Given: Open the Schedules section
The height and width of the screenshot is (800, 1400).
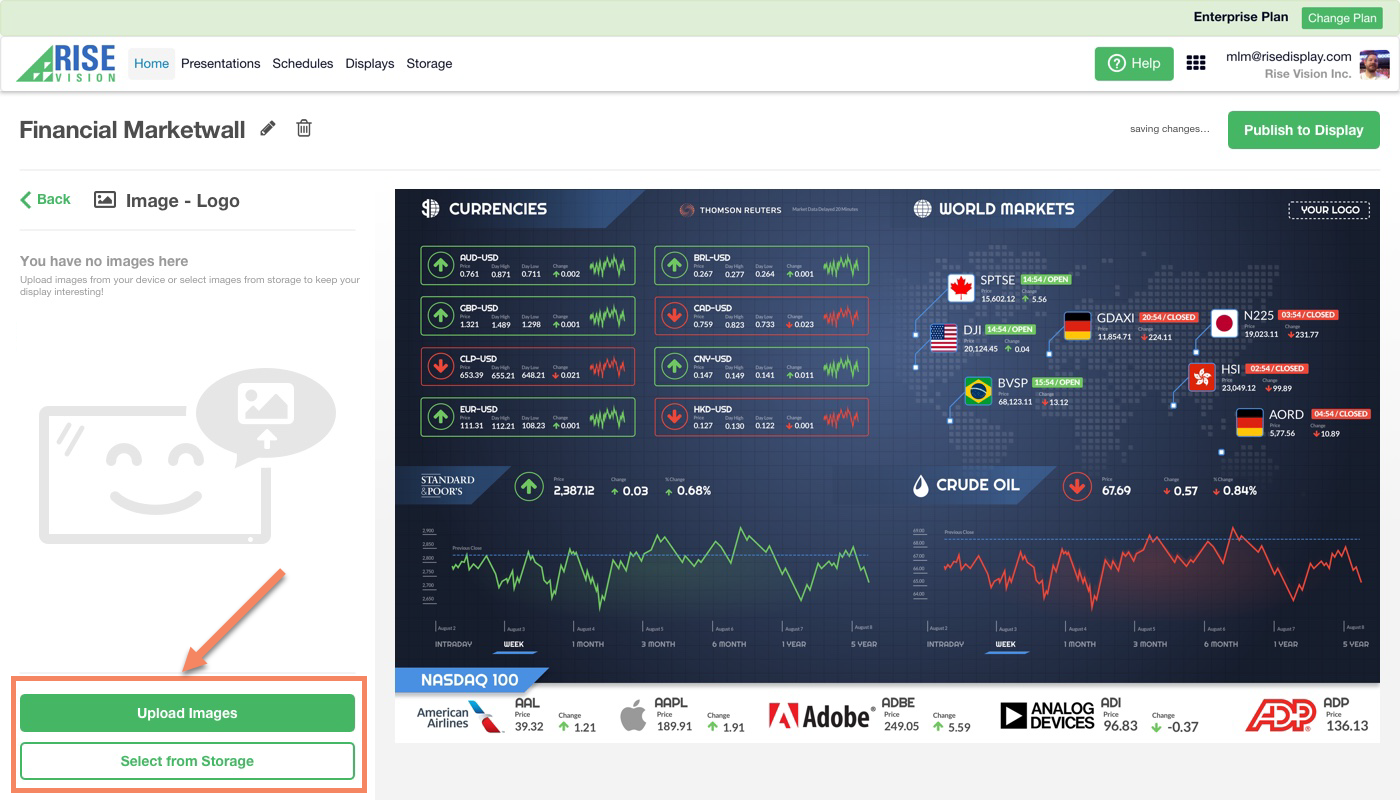Looking at the screenshot, I should 303,63.
